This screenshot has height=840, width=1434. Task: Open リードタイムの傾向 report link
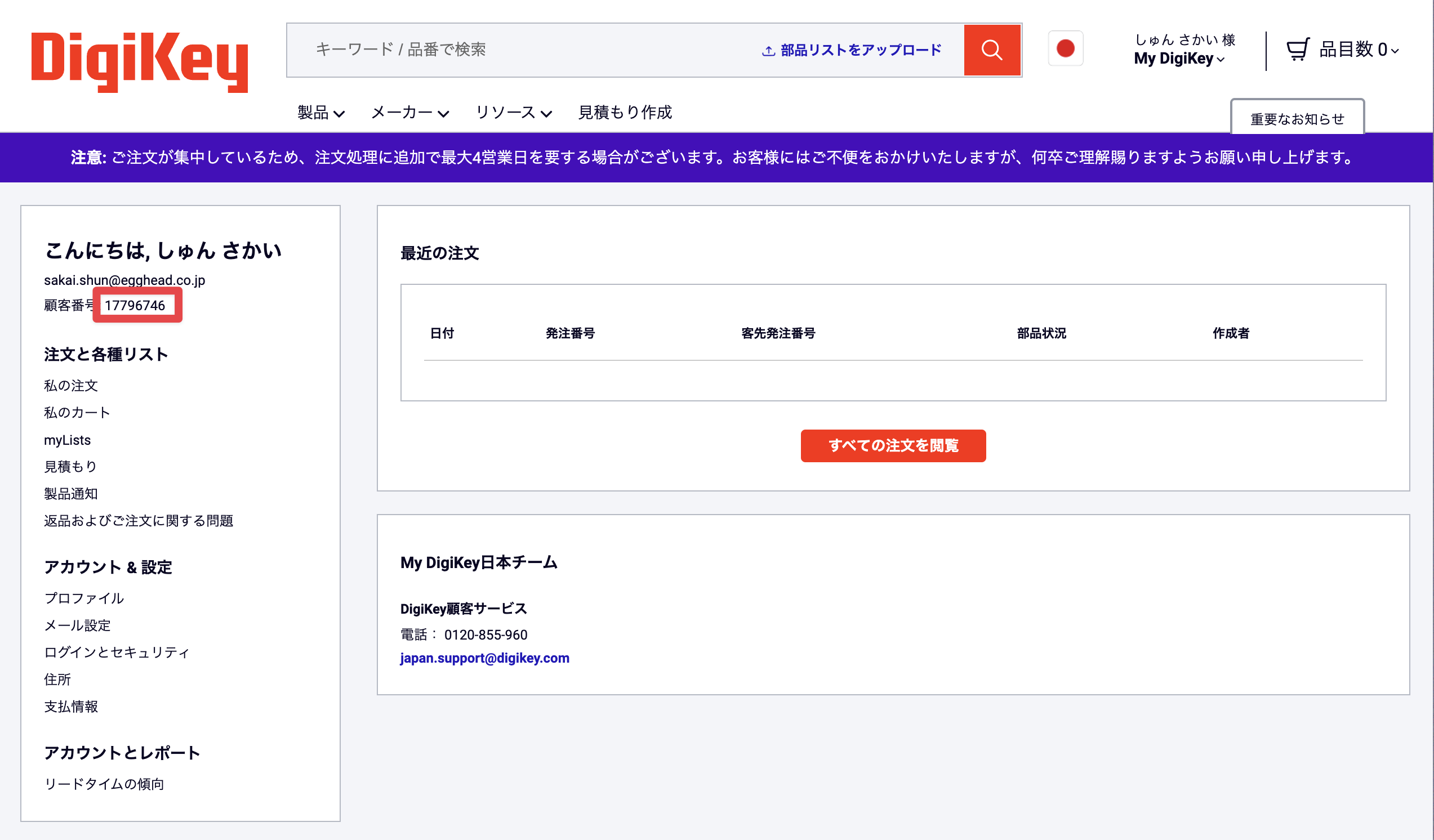(x=104, y=784)
